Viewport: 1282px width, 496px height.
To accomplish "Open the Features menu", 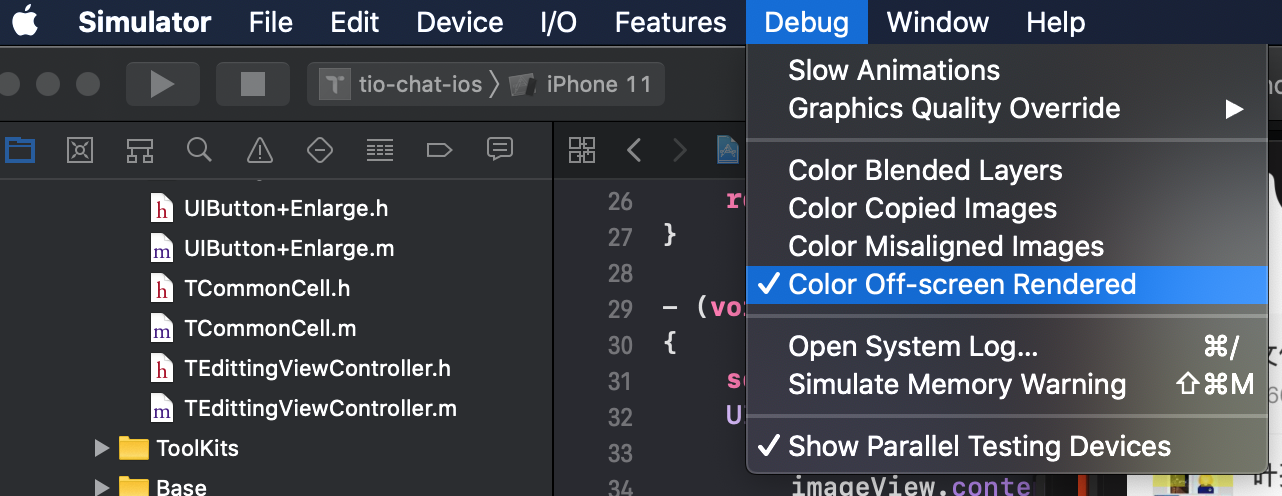I will pyautogui.click(x=670, y=22).
